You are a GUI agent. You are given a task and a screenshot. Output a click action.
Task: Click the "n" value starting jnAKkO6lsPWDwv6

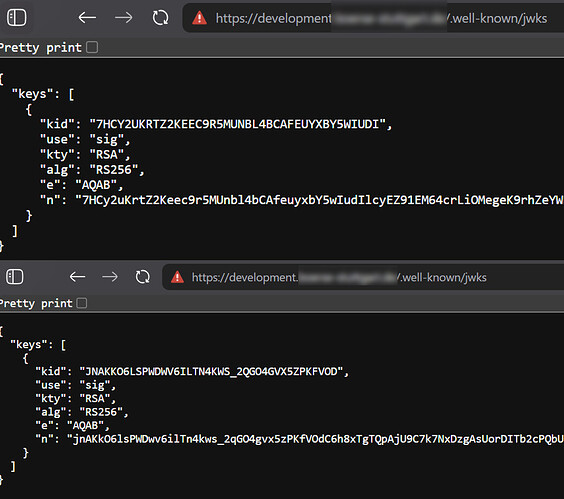coord(315,439)
